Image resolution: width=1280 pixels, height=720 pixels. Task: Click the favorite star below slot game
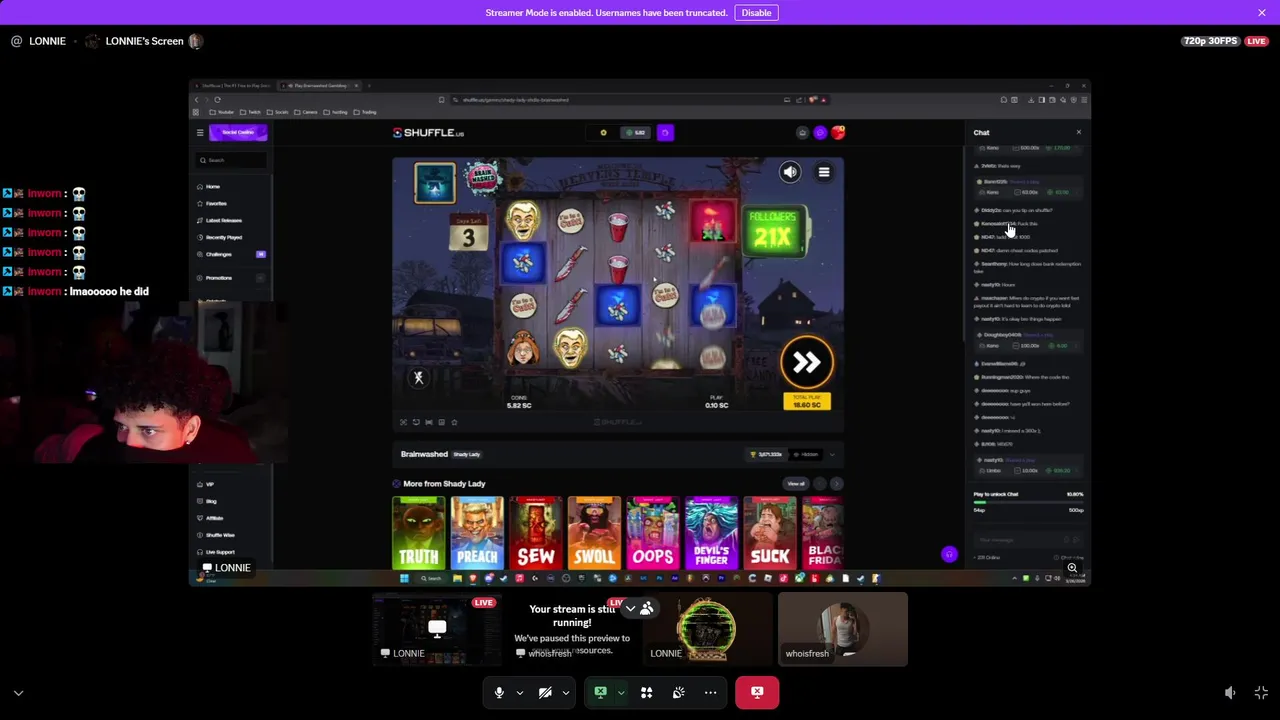coord(454,422)
